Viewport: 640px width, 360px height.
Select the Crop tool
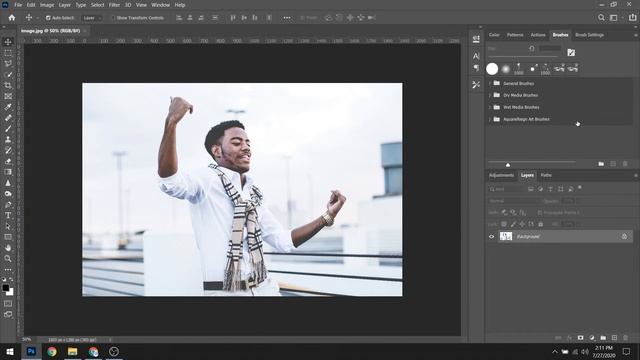tap(8, 85)
